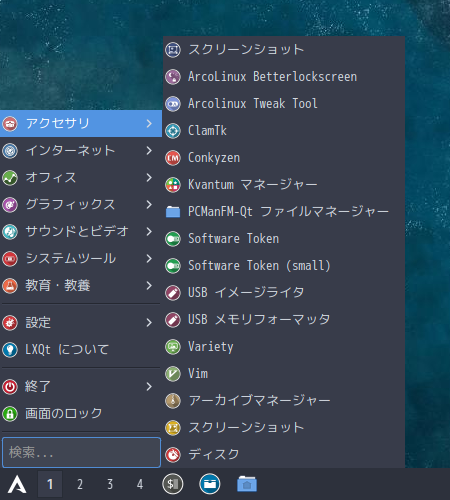The height and width of the screenshot is (500, 450).
Task: Expand the インターネット submenu arrow
Action: point(149,151)
